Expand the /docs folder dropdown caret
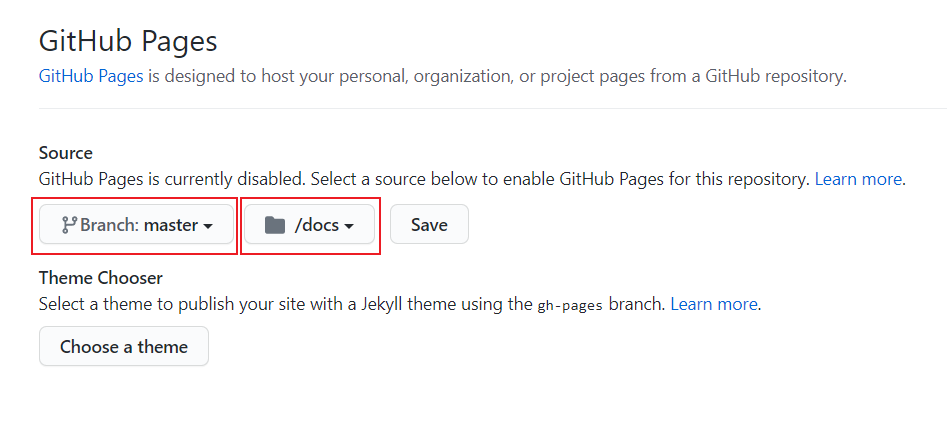This screenshot has height=448, width=947. pyautogui.click(x=348, y=226)
